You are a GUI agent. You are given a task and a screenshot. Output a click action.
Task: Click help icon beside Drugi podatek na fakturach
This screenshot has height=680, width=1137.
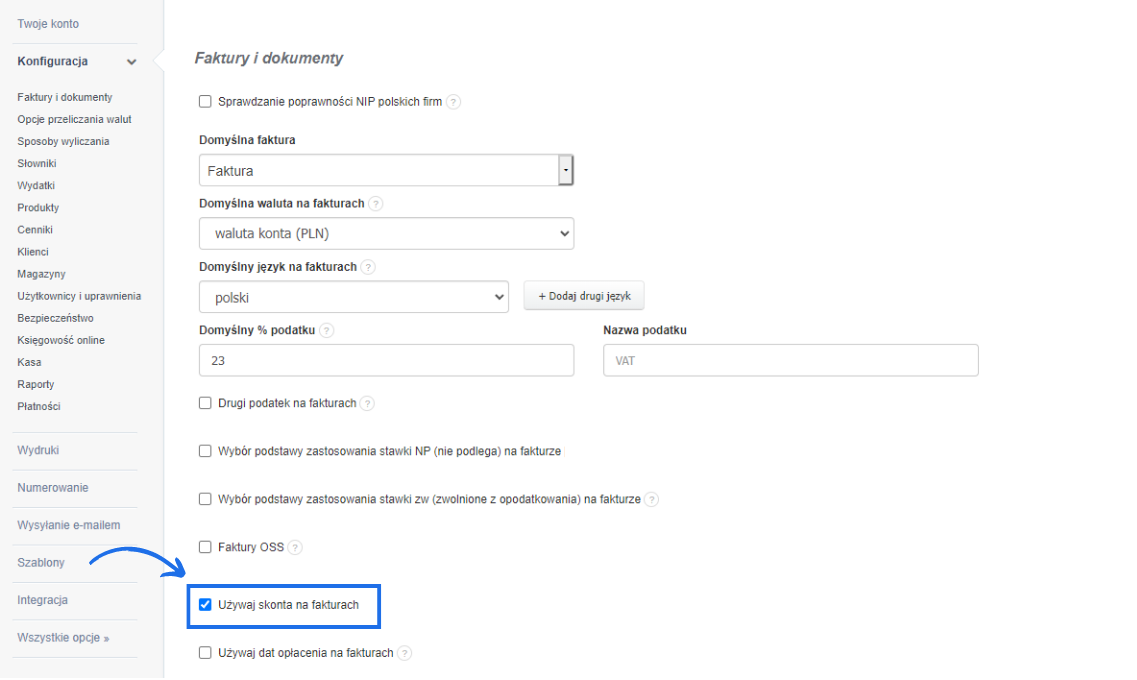(x=368, y=404)
